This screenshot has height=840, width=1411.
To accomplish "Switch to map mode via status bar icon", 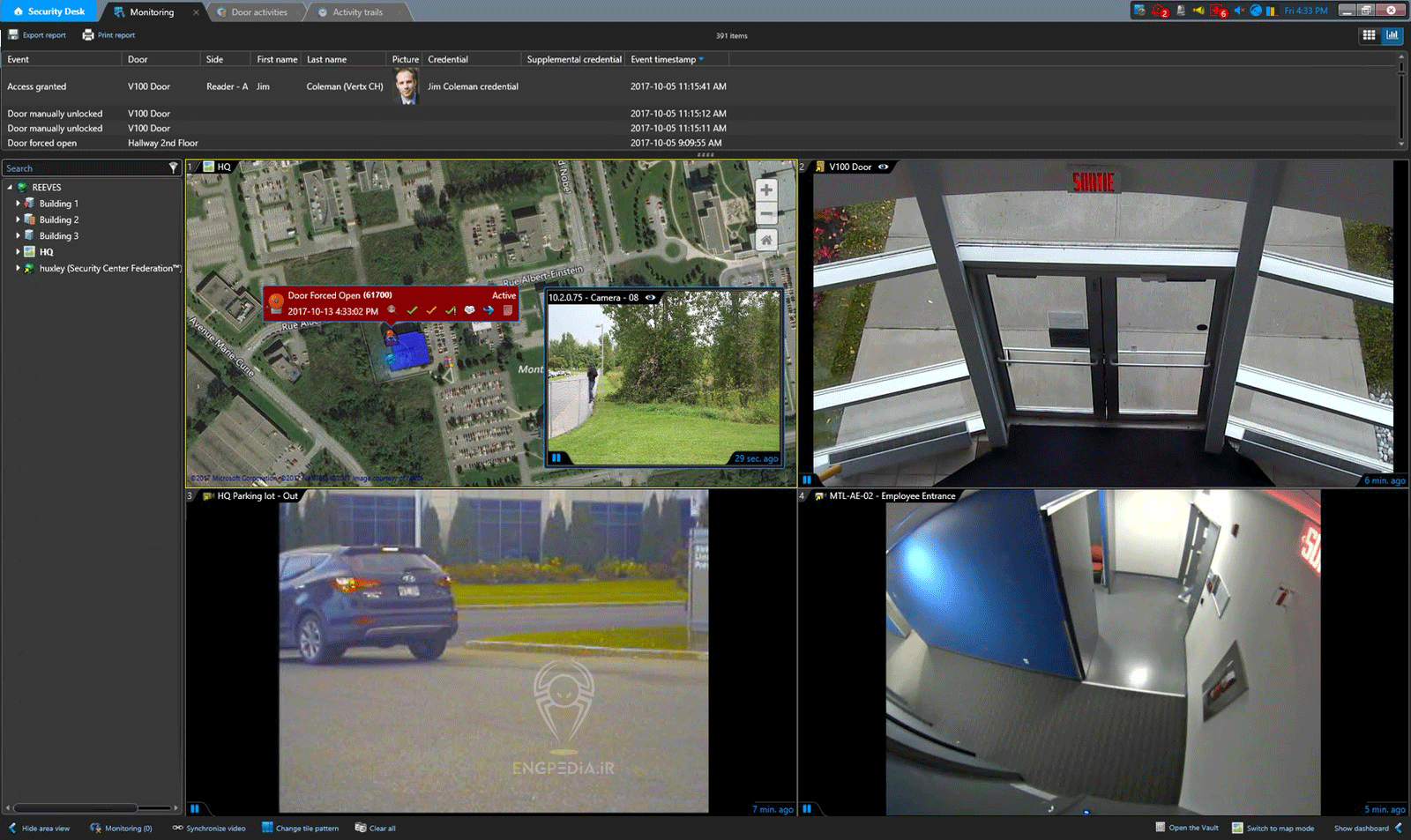I will point(1236,828).
